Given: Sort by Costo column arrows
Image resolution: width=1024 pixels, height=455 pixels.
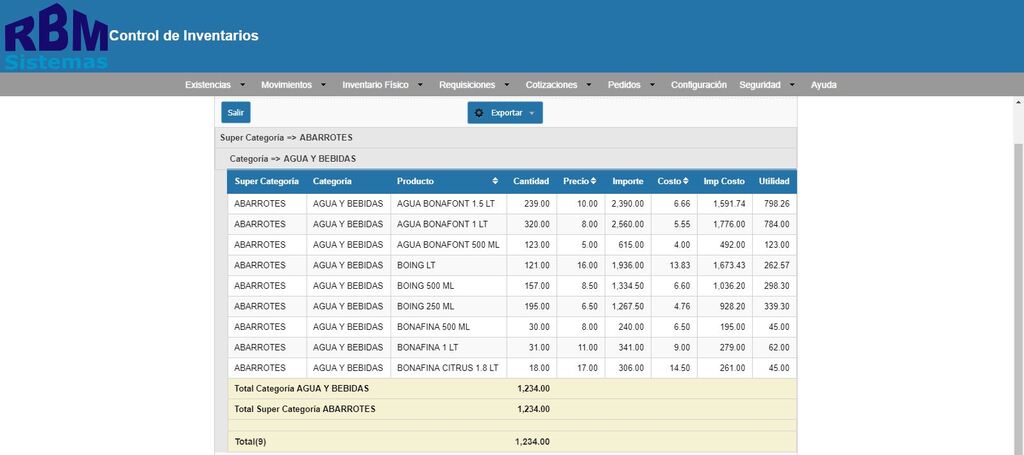Looking at the screenshot, I should (686, 181).
